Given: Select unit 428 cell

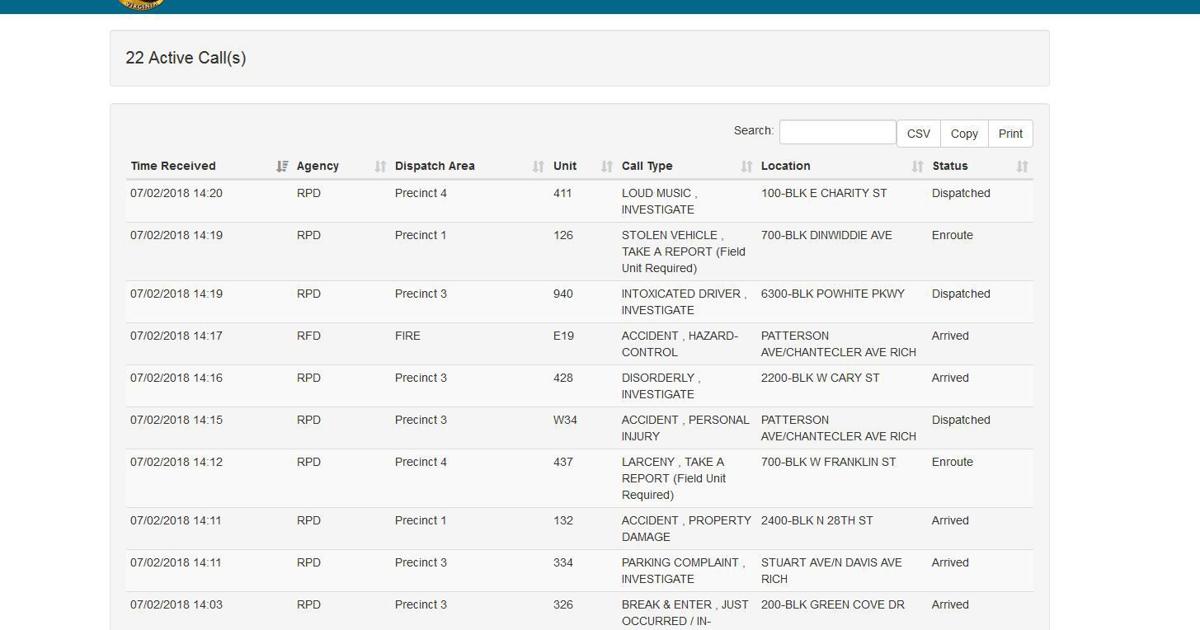Looking at the screenshot, I should [563, 378].
